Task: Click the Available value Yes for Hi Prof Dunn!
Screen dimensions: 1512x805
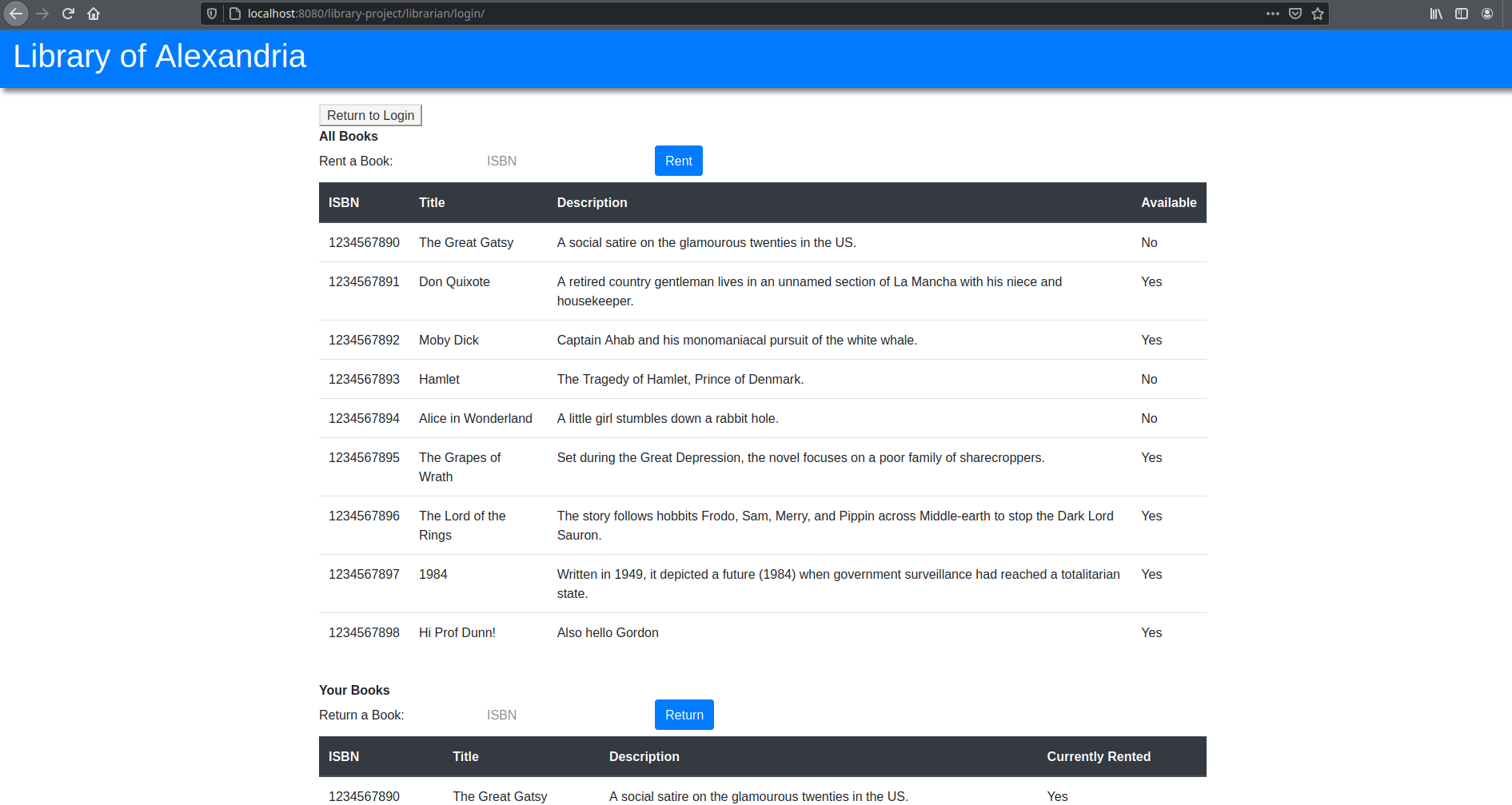Action: click(x=1151, y=633)
